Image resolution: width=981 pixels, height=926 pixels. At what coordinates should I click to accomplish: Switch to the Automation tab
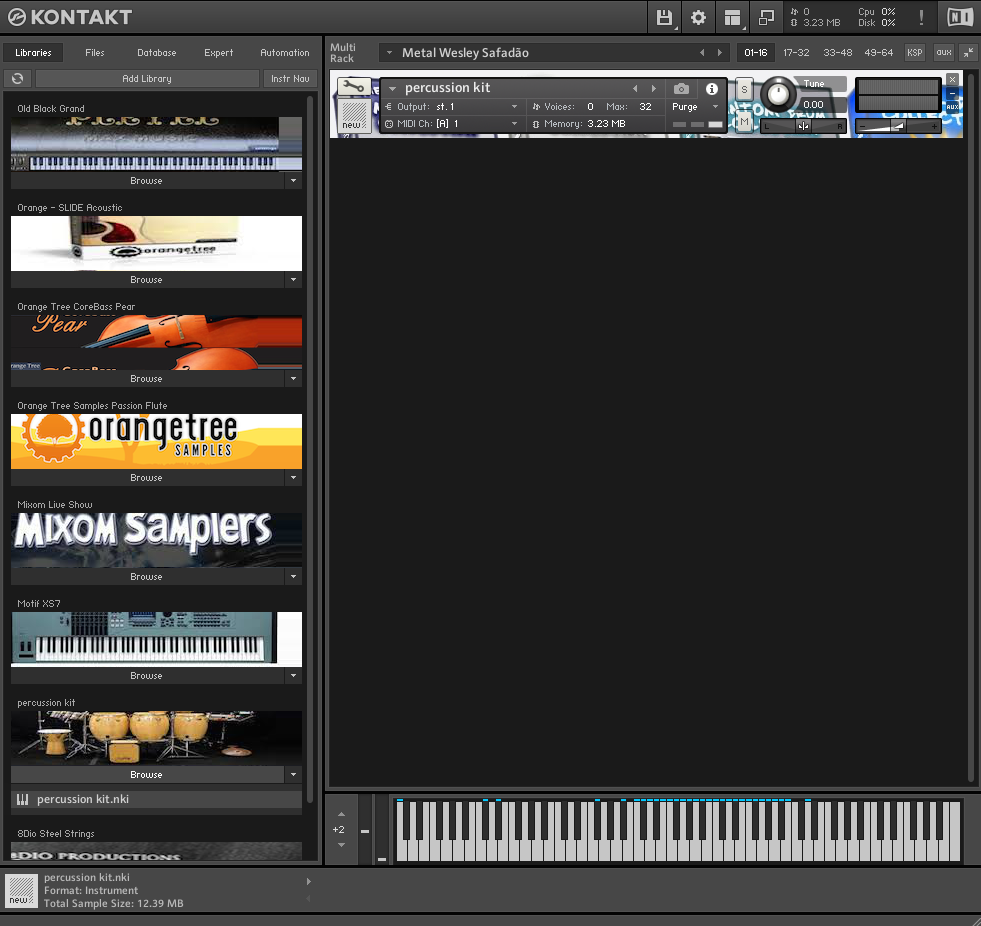tap(285, 53)
